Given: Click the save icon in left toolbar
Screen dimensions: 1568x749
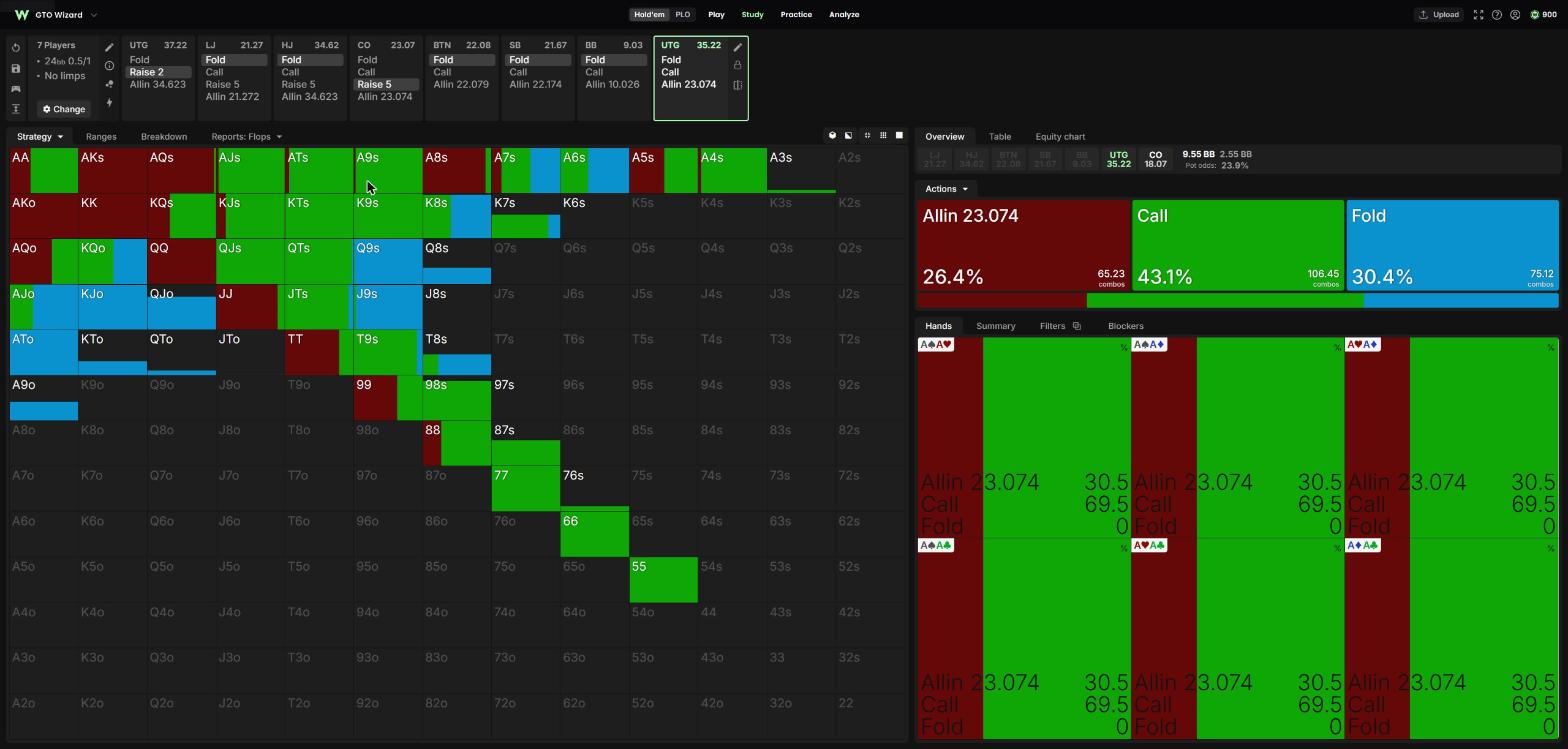Looking at the screenshot, I should pyautogui.click(x=16, y=68).
